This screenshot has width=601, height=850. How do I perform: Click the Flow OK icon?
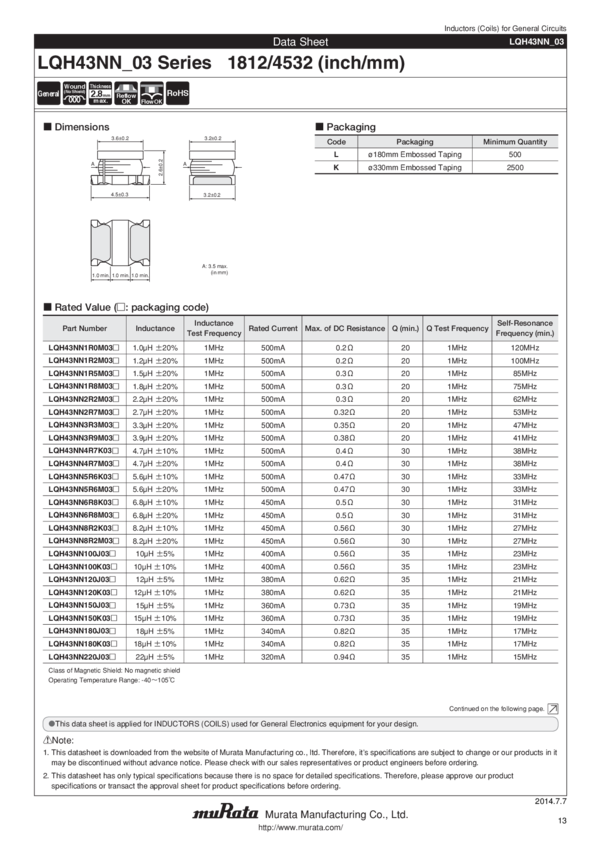click(152, 93)
